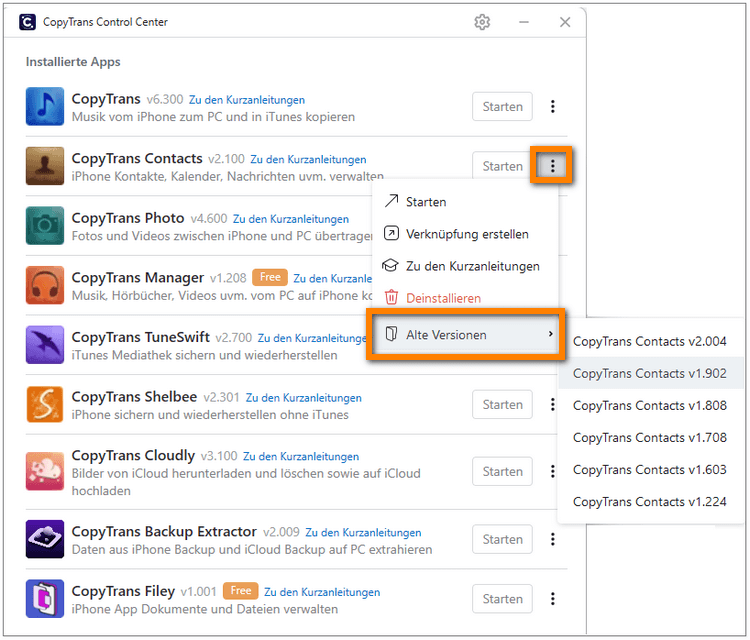The height and width of the screenshot is (640, 750).
Task: Click the CopyTrans Control Center logo
Action: (x=27, y=22)
